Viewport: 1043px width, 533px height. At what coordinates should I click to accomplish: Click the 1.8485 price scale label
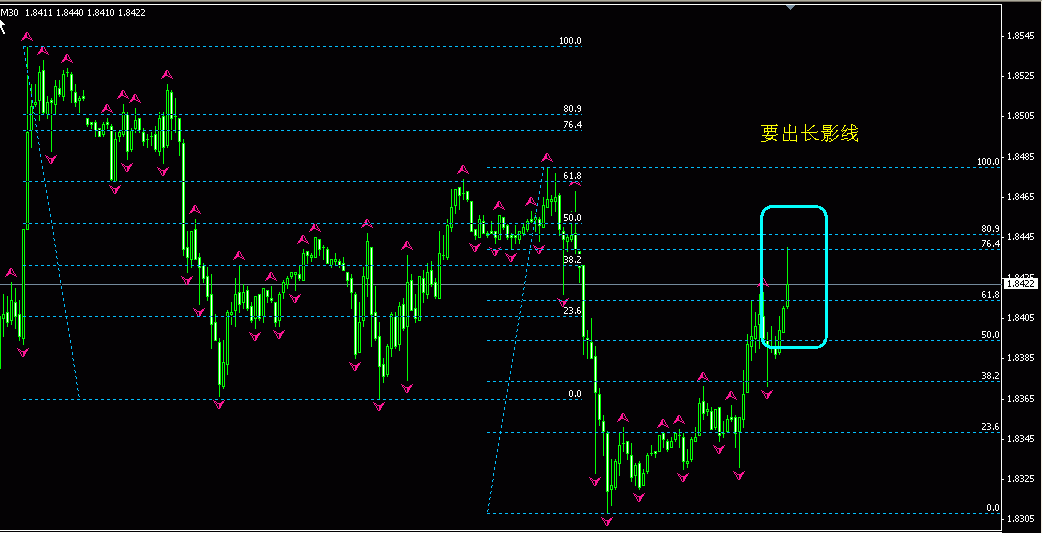(x=1022, y=157)
